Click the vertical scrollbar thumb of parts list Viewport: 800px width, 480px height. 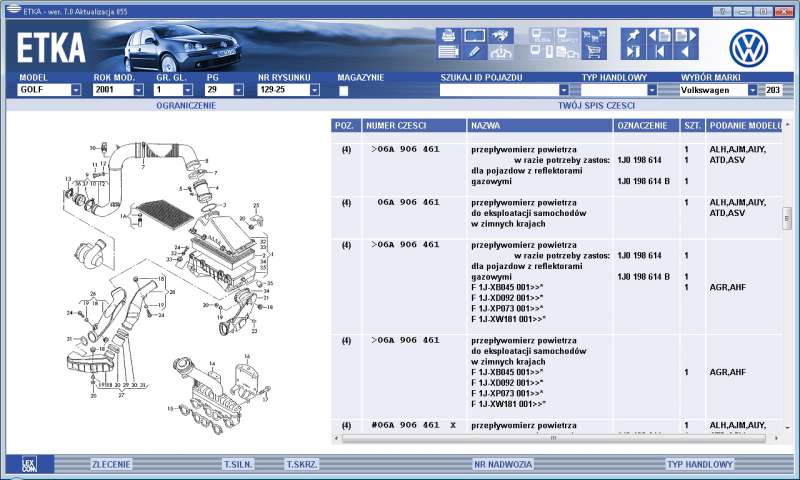[x=787, y=218]
